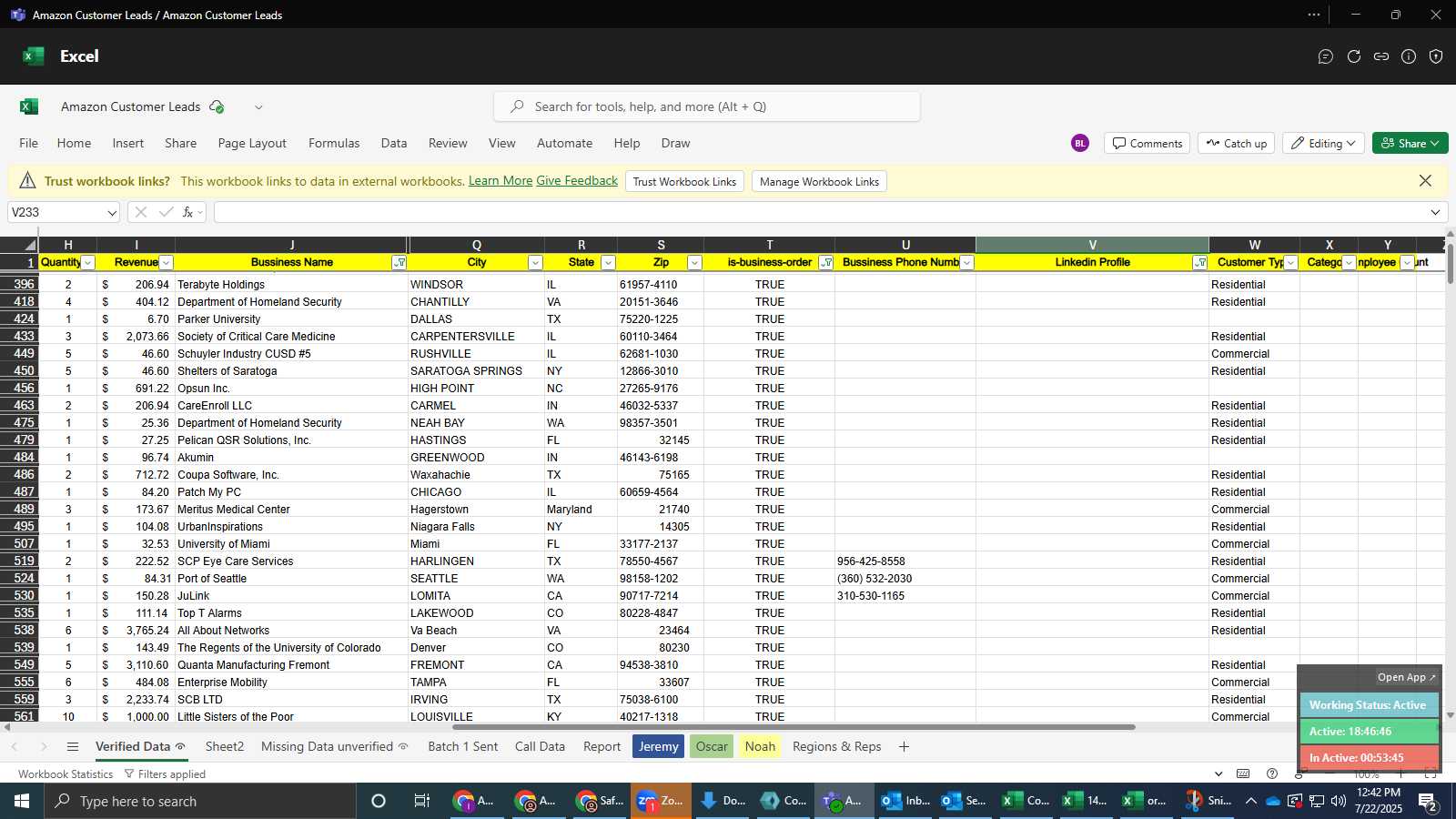Expand the formula bar chevron

1435,212
